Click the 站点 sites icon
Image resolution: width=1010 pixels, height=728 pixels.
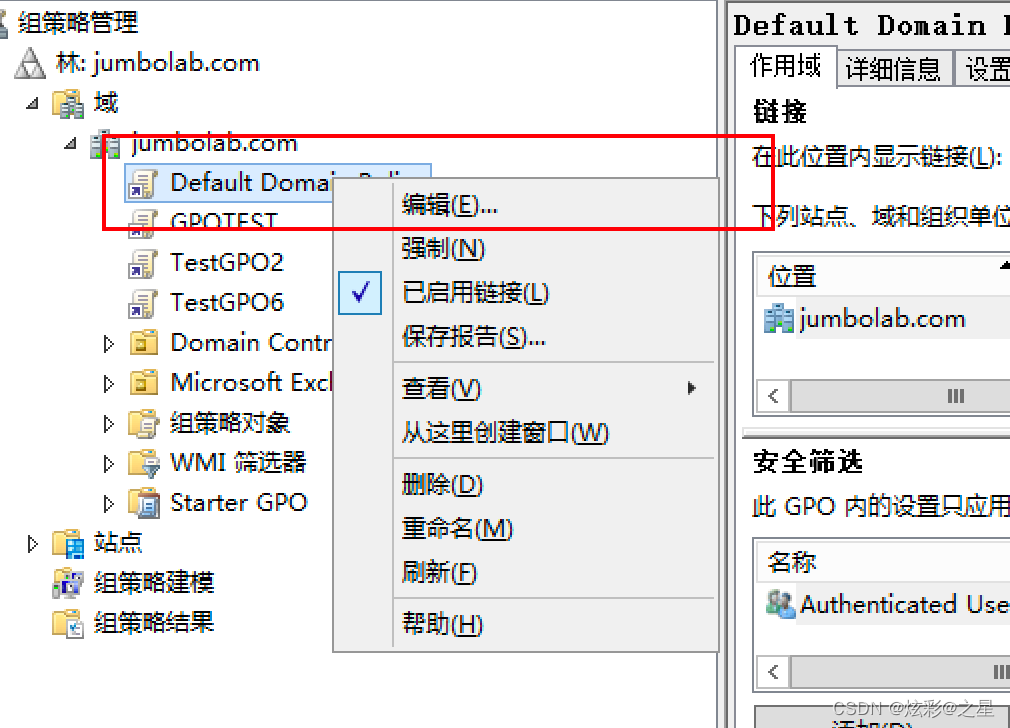[x=68, y=543]
